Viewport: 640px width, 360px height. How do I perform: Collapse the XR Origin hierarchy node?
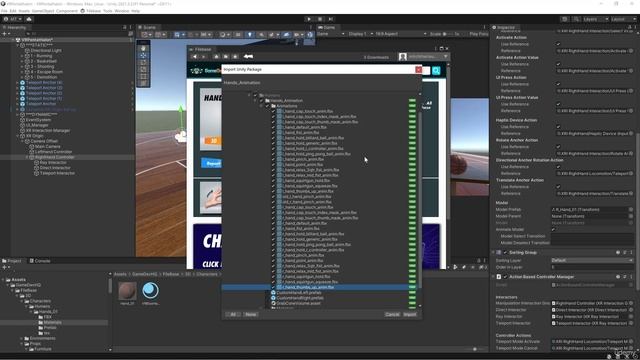point(18,136)
